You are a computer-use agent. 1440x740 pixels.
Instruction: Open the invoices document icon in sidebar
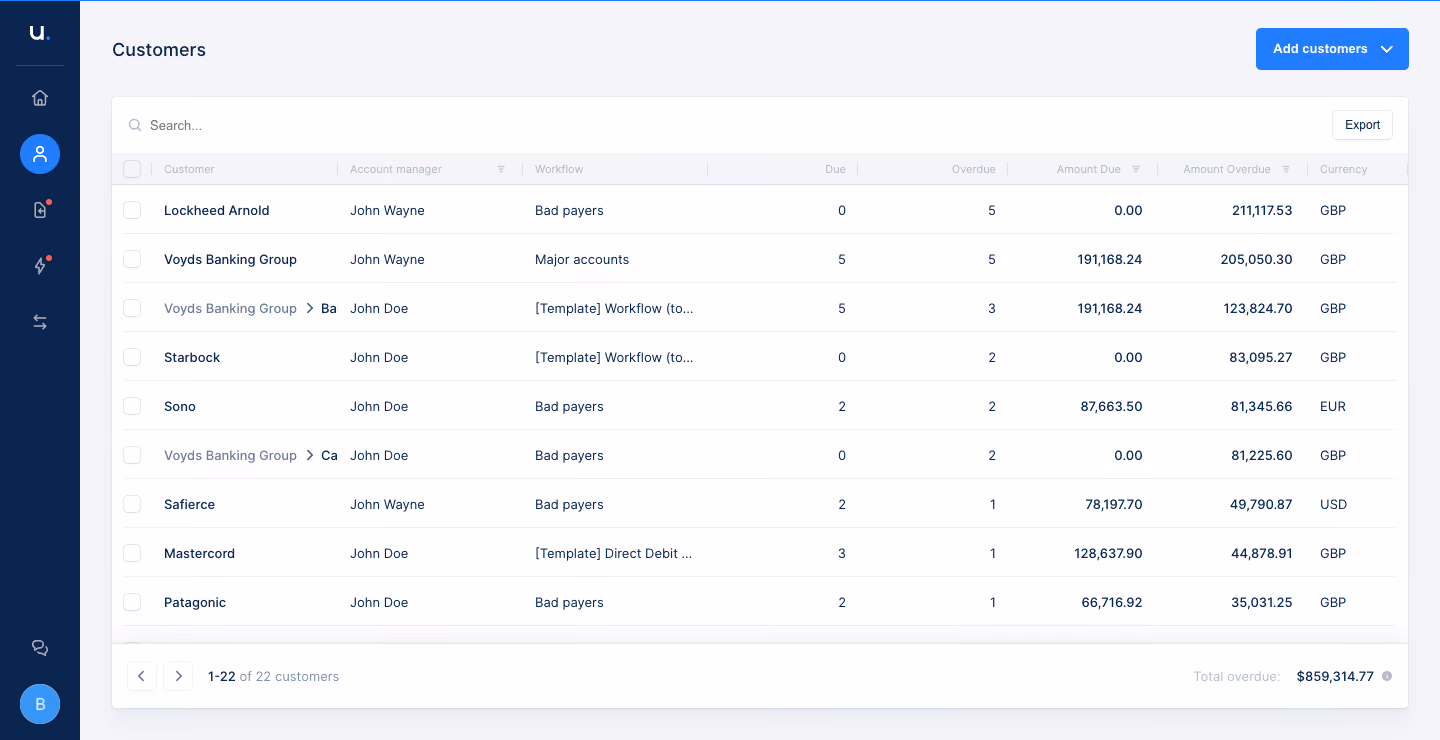[40, 210]
